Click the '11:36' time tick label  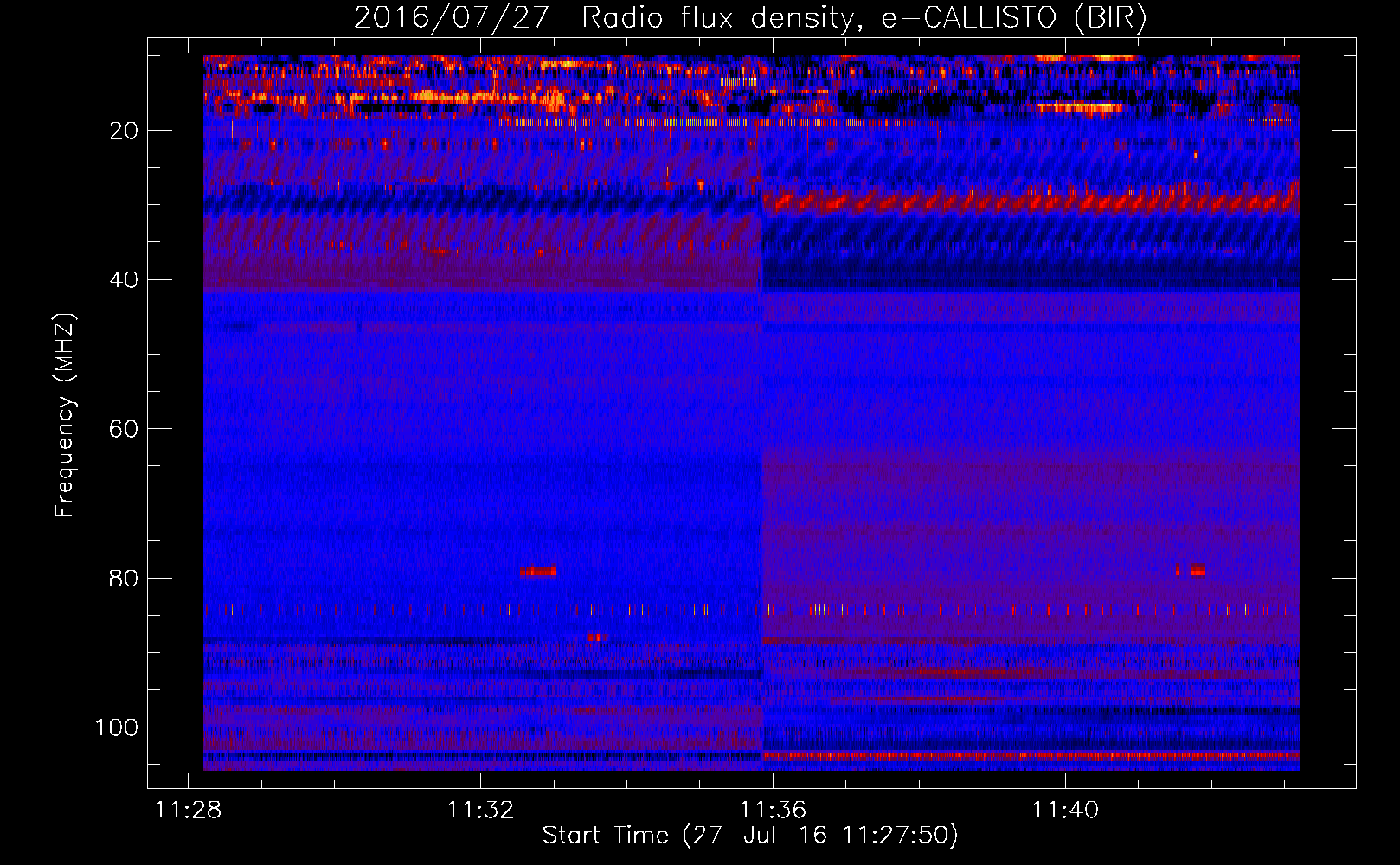[773, 811]
